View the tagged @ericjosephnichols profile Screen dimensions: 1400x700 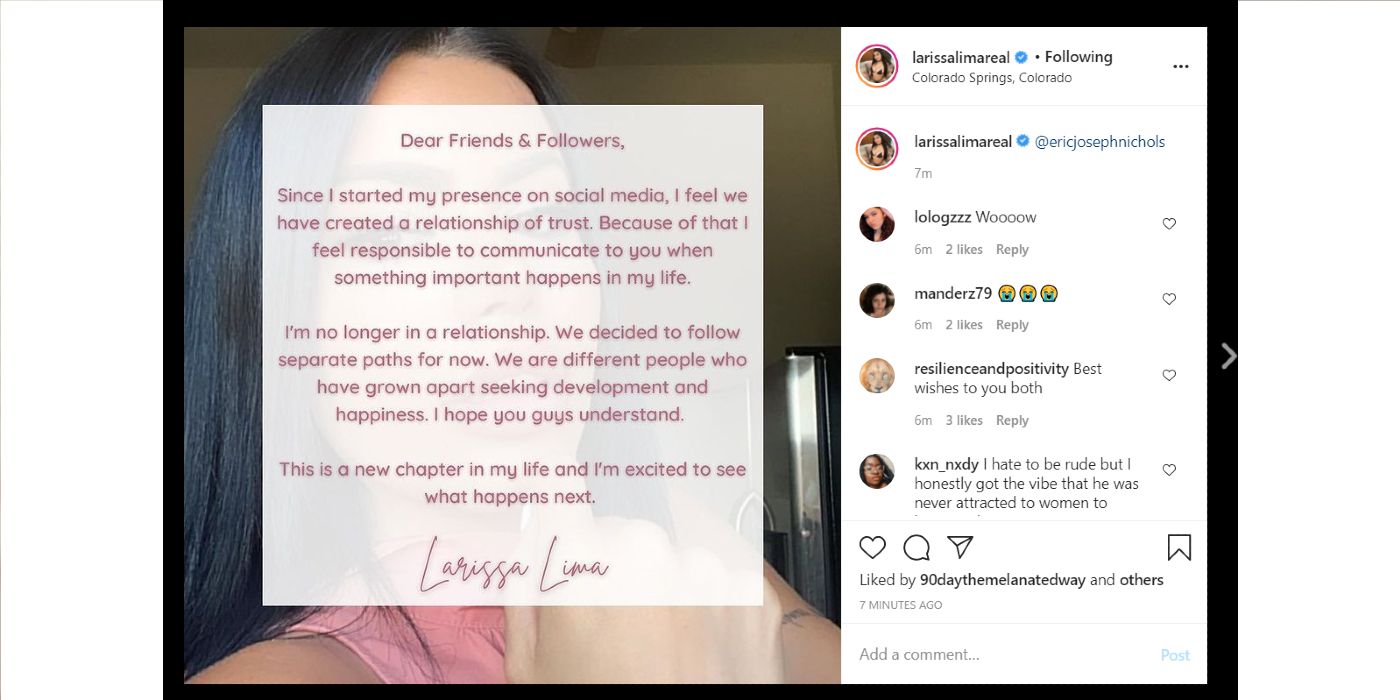(1100, 142)
